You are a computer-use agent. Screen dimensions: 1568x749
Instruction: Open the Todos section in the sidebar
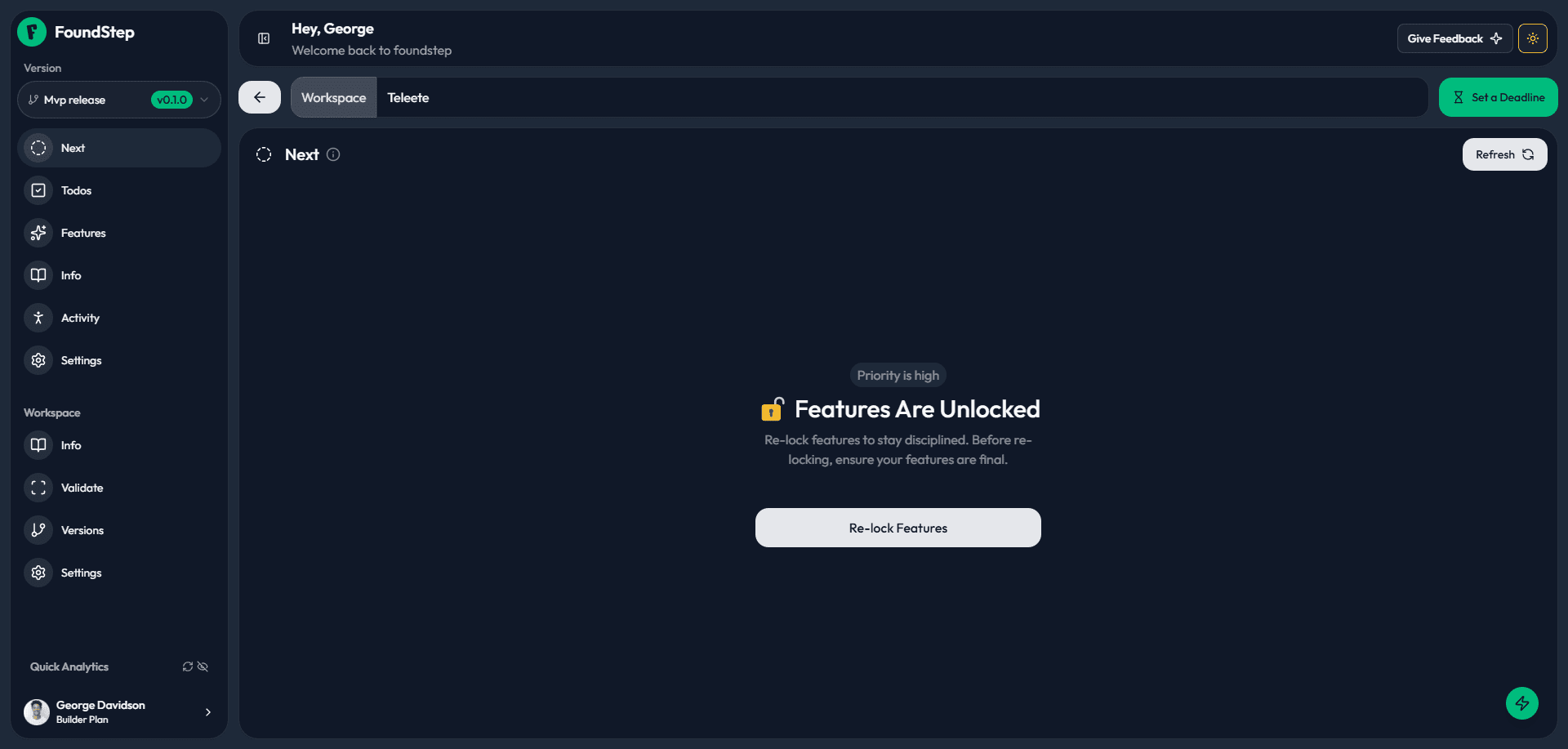(x=74, y=189)
